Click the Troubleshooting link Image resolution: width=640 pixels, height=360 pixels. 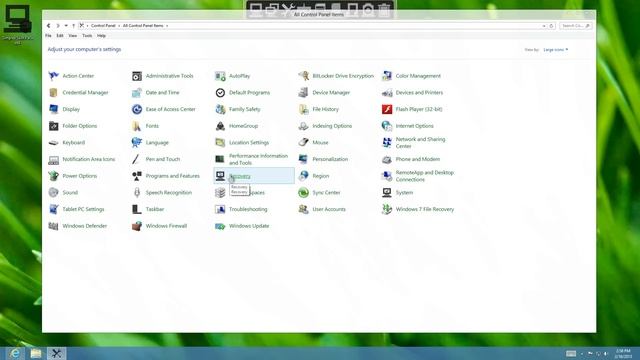(x=248, y=209)
